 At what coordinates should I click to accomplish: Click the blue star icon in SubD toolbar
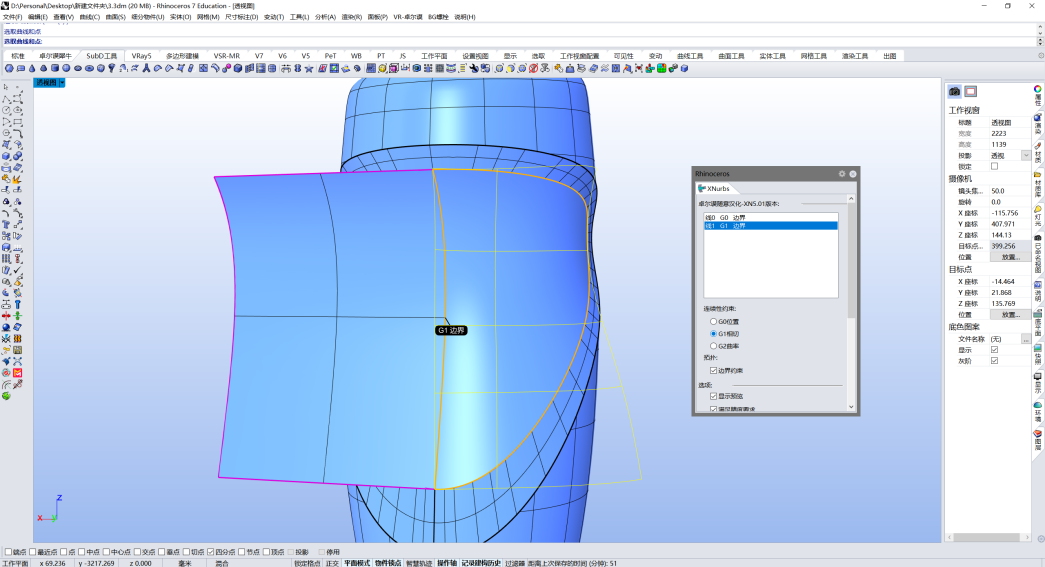tap(309, 68)
